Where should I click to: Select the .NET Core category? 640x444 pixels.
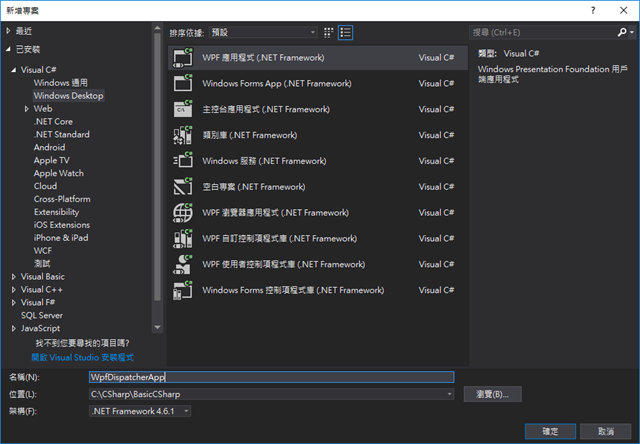pos(53,122)
